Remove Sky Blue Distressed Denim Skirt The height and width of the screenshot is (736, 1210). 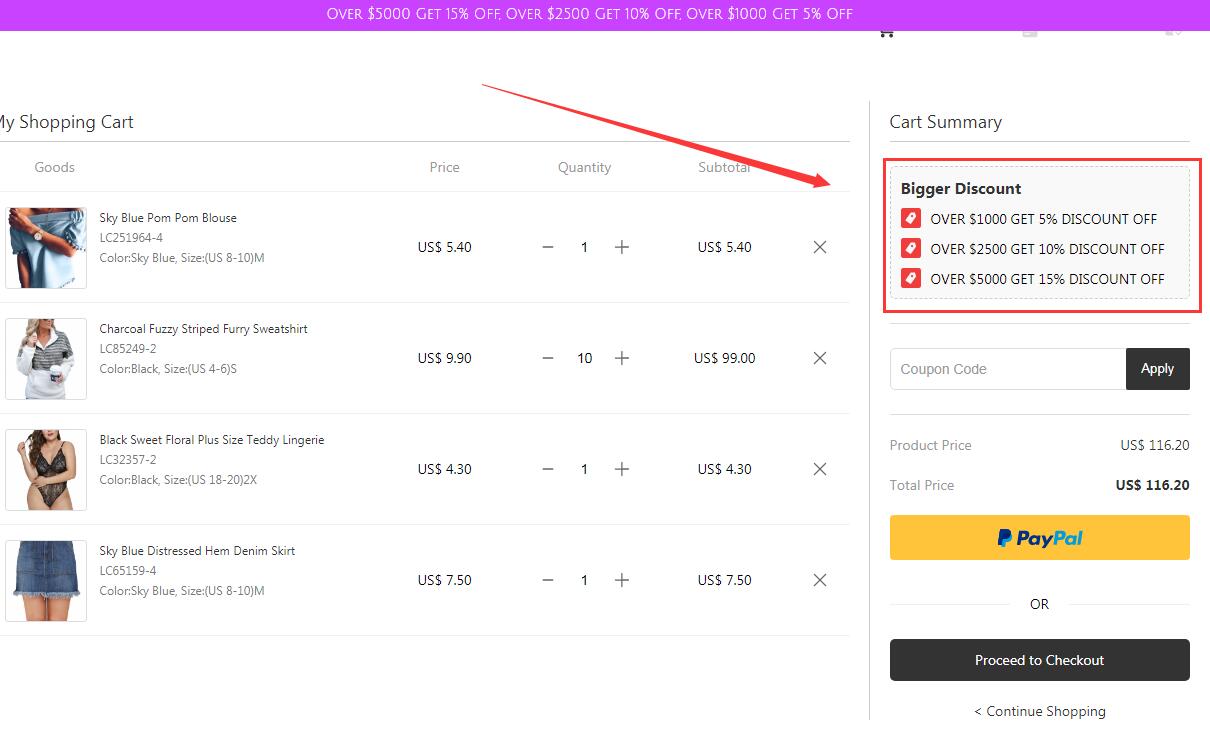tap(820, 580)
